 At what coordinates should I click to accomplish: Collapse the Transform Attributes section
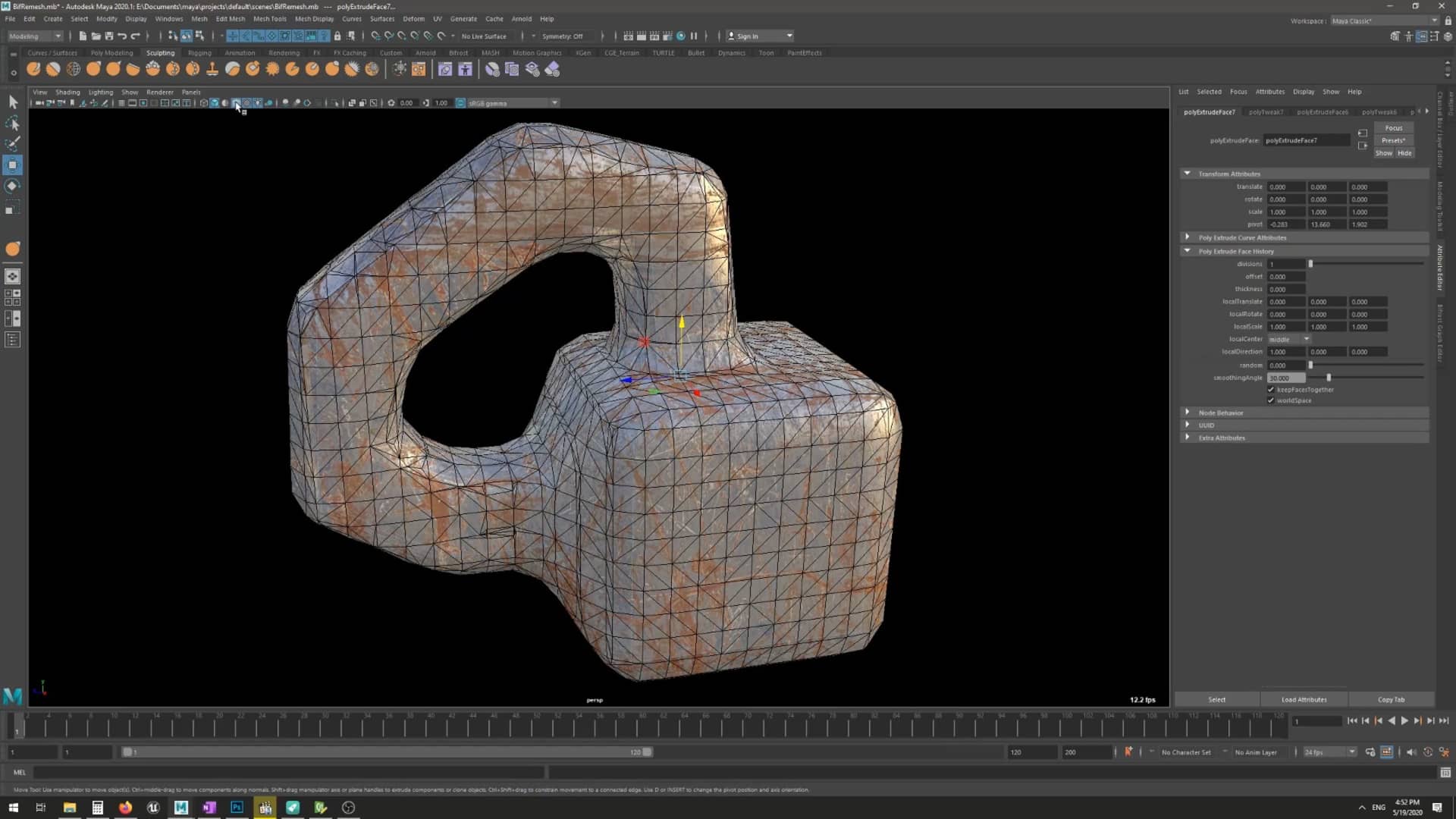click(x=1188, y=174)
